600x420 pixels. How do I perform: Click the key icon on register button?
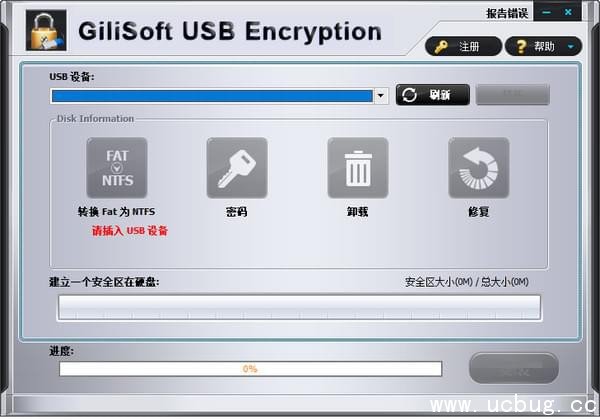pyautogui.click(x=441, y=47)
